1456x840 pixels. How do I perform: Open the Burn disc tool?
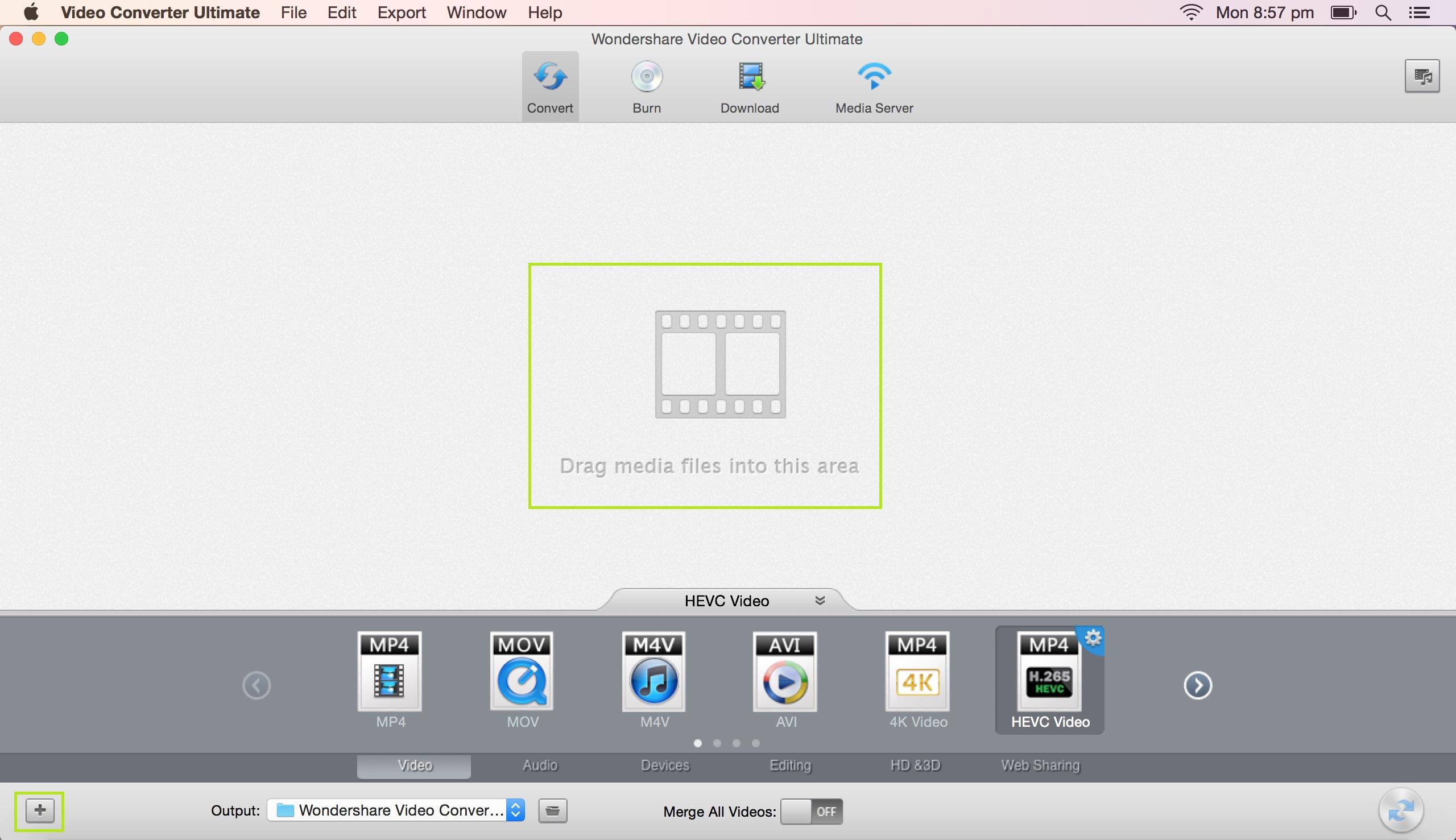click(x=646, y=86)
